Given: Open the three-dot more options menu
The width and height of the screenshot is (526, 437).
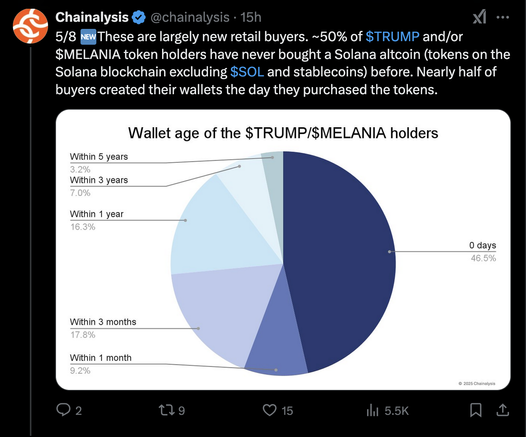Looking at the screenshot, I should [x=503, y=17].
